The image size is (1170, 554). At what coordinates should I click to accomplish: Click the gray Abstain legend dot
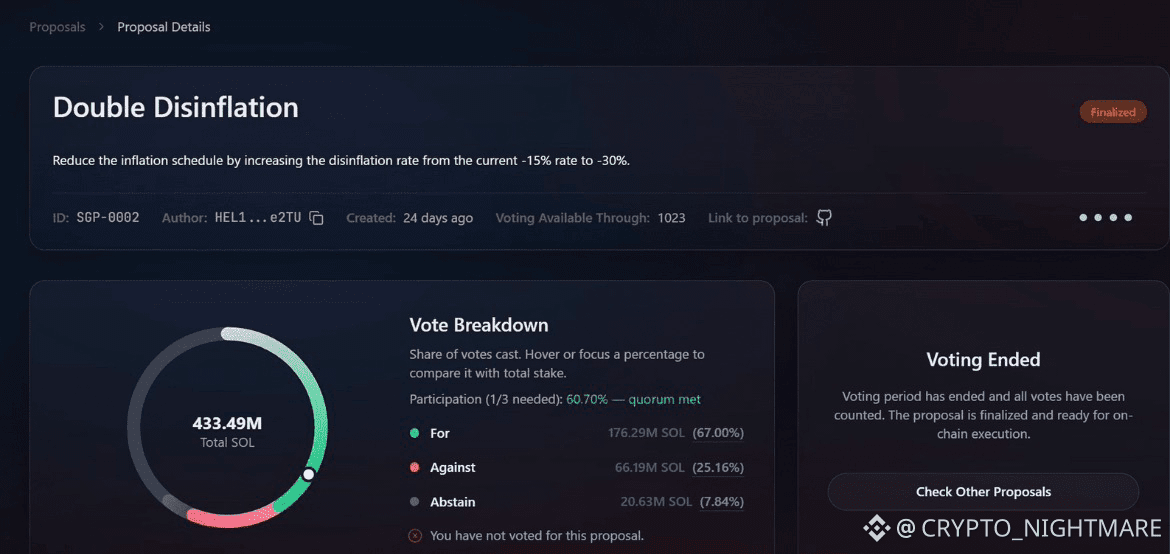click(415, 502)
